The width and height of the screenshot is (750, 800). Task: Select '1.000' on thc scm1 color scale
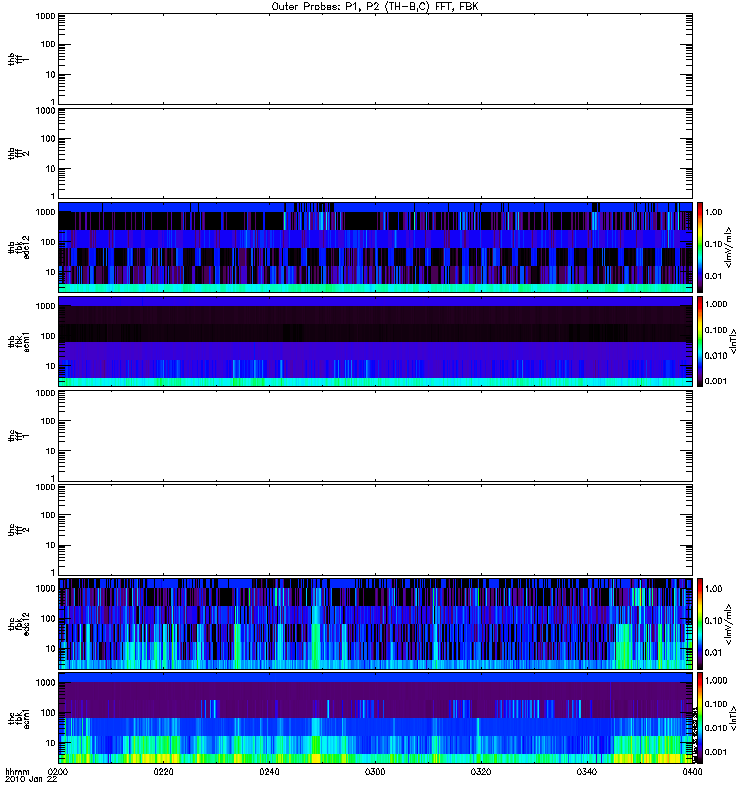click(716, 681)
